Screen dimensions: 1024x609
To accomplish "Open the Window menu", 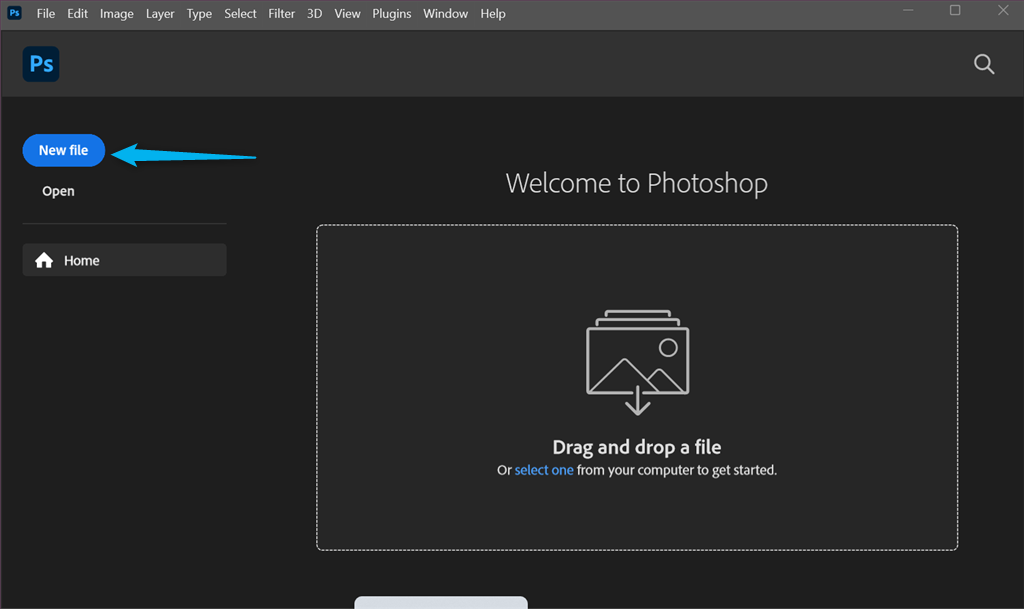I will click(x=445, y=14).
